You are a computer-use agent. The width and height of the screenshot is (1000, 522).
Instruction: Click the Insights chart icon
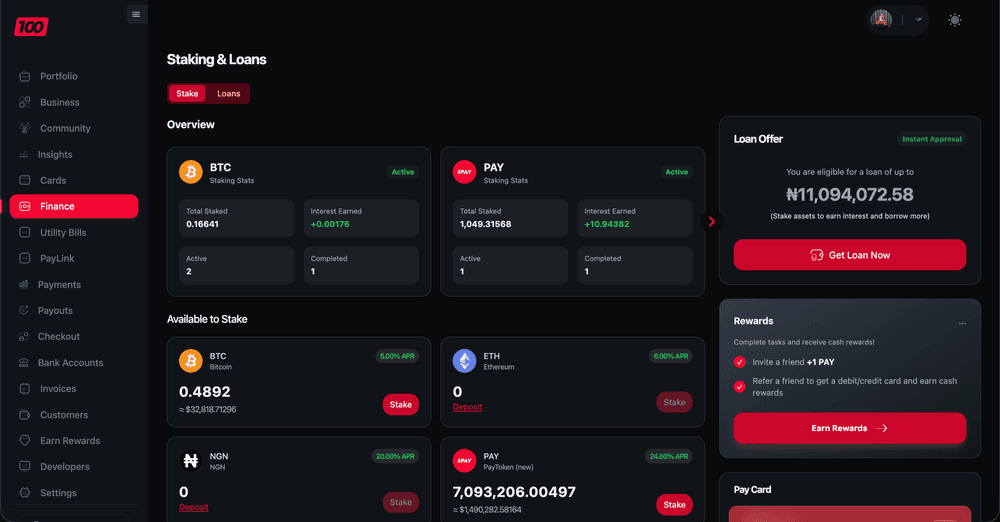(24, 154)
